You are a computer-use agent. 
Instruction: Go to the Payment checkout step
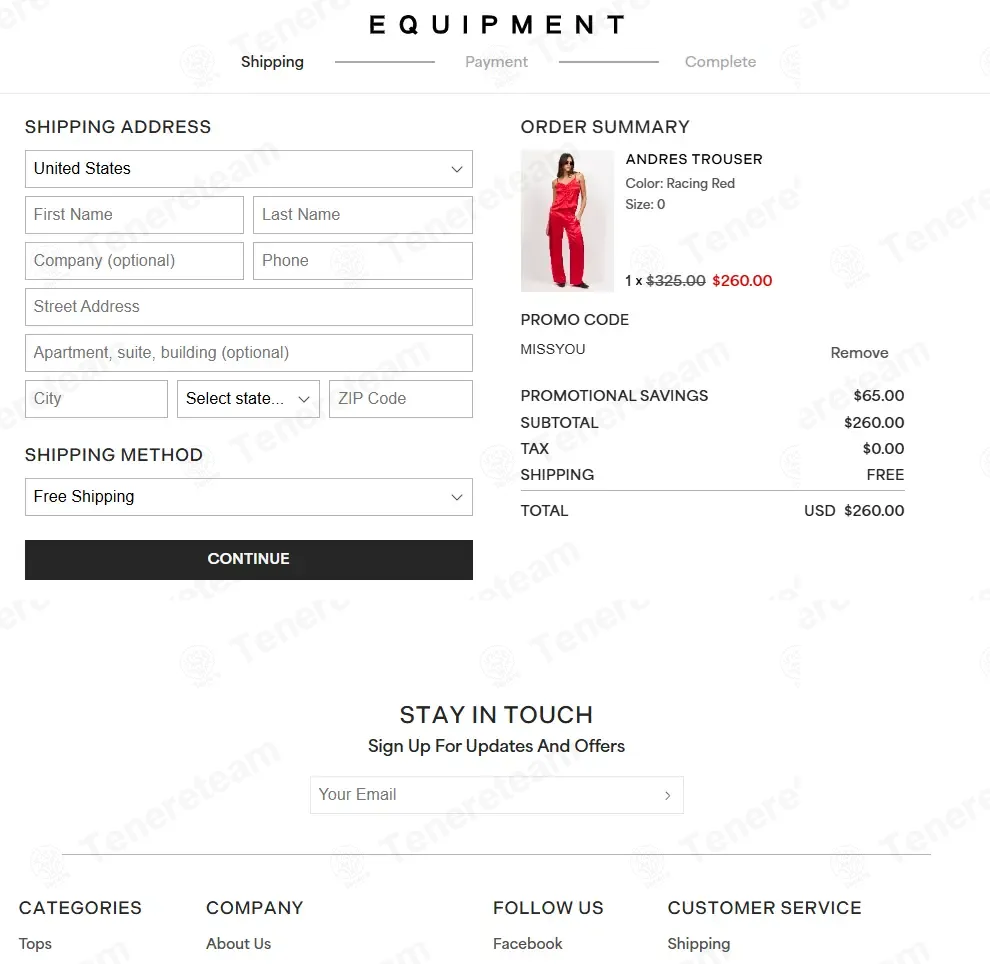point(496,62)
